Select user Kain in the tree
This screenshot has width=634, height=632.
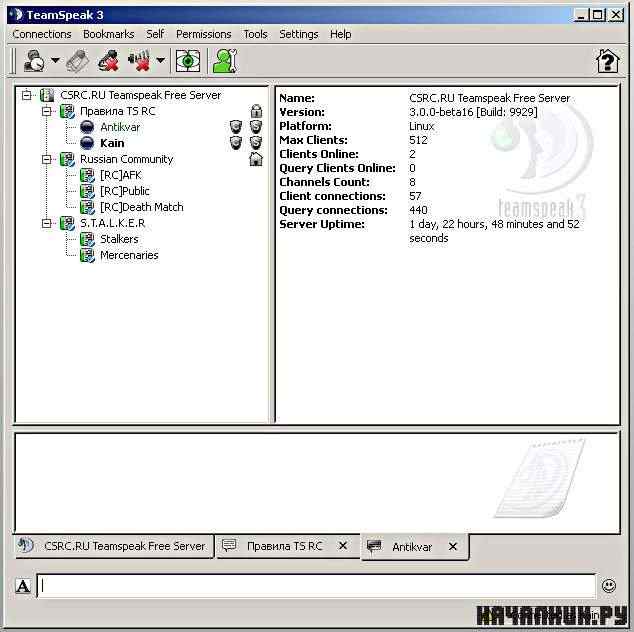(112, 143)
